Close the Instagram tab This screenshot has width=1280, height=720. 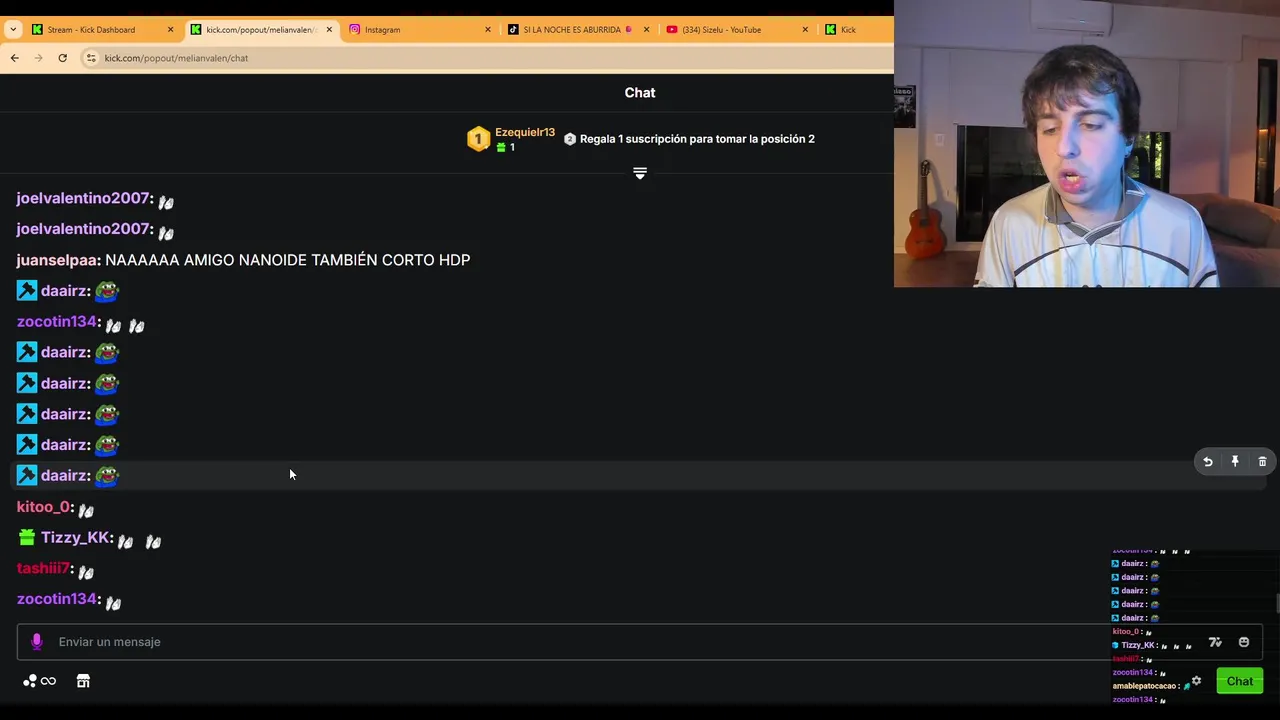tap(488, 29)
